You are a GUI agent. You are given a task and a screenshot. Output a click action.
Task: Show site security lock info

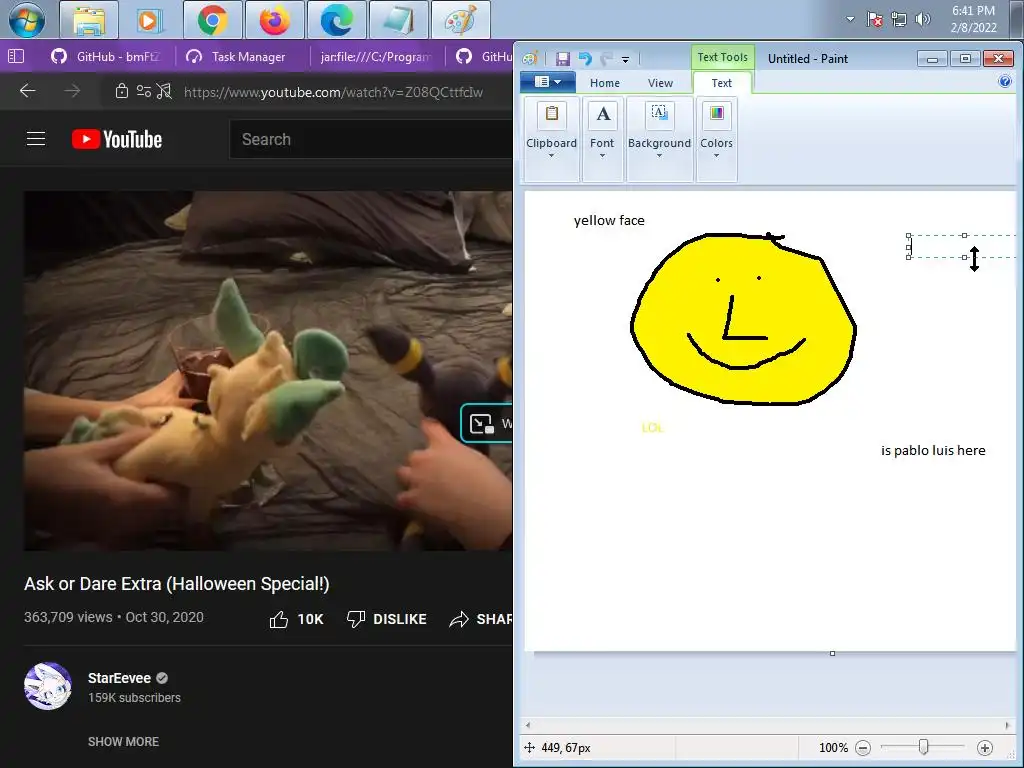click(121, 91)
